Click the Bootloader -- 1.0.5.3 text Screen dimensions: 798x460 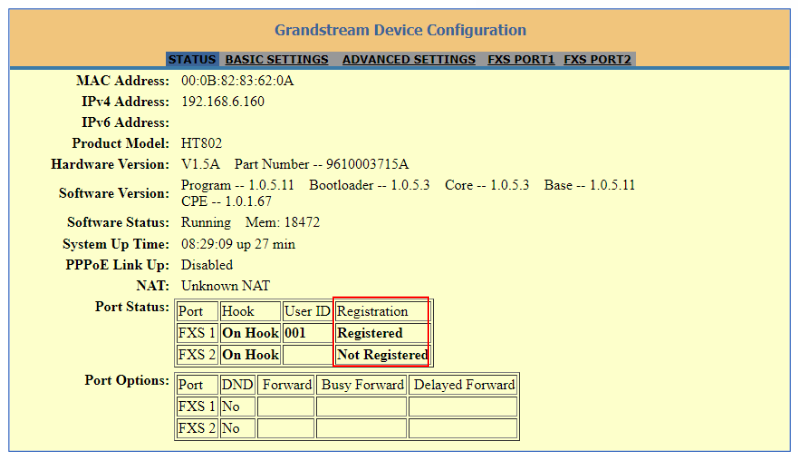369,185
